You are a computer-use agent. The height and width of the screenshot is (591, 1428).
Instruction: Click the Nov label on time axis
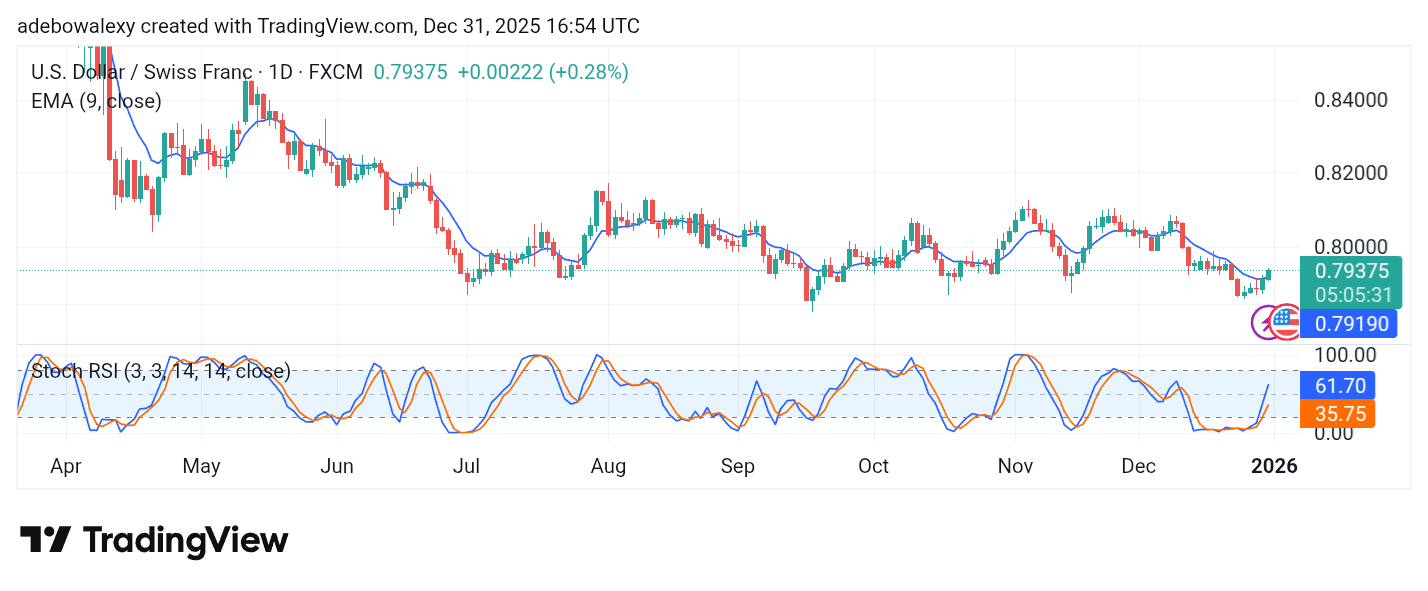(x=1015, y=466)
